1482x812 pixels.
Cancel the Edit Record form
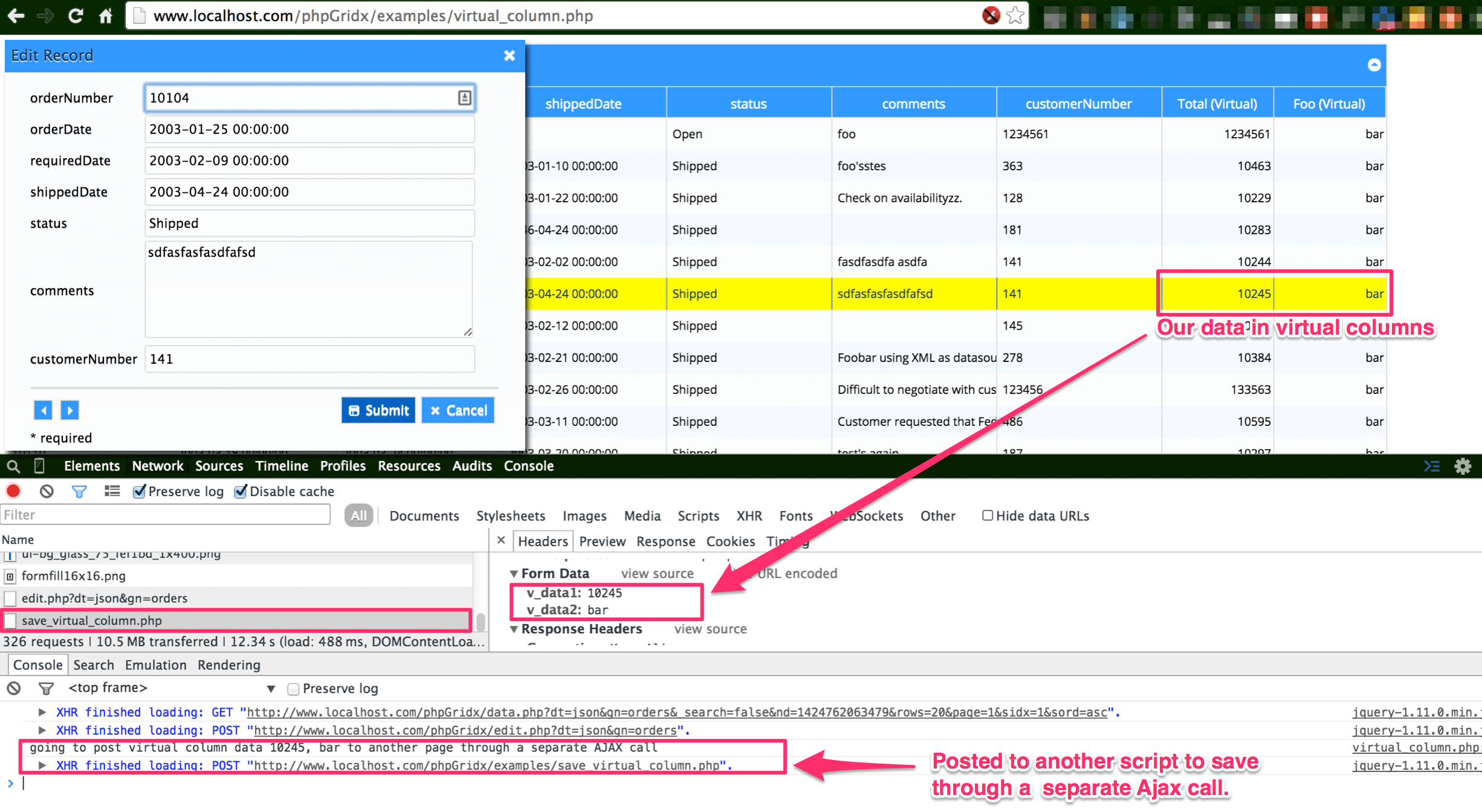[458, 411]
